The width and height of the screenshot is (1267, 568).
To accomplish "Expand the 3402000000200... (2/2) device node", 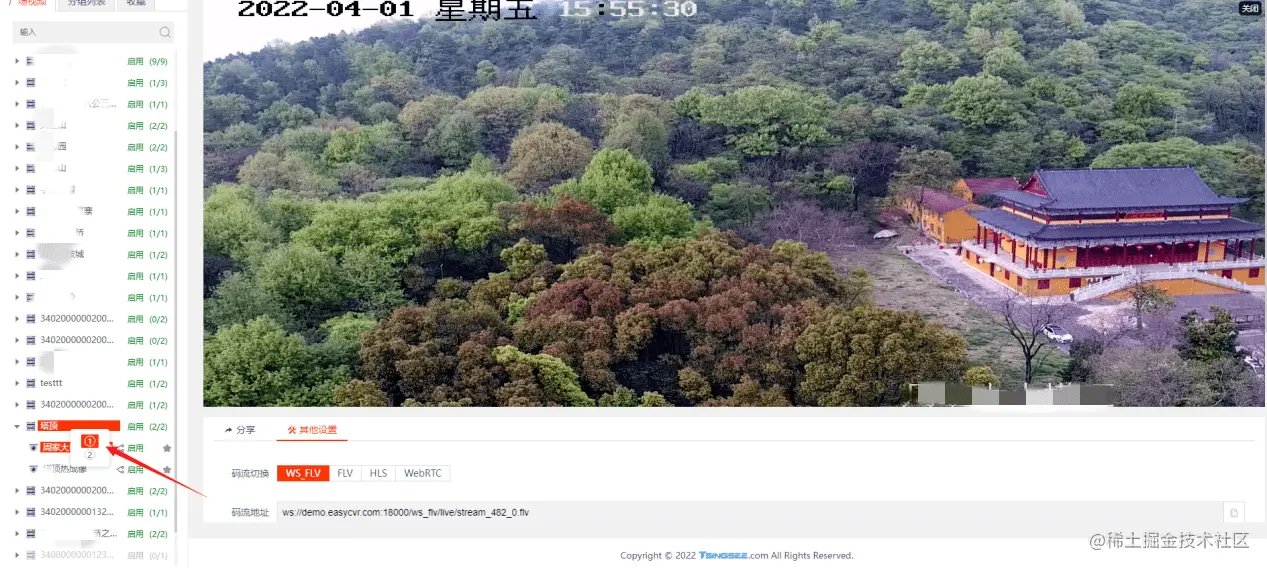I will (x=17, y=490).
